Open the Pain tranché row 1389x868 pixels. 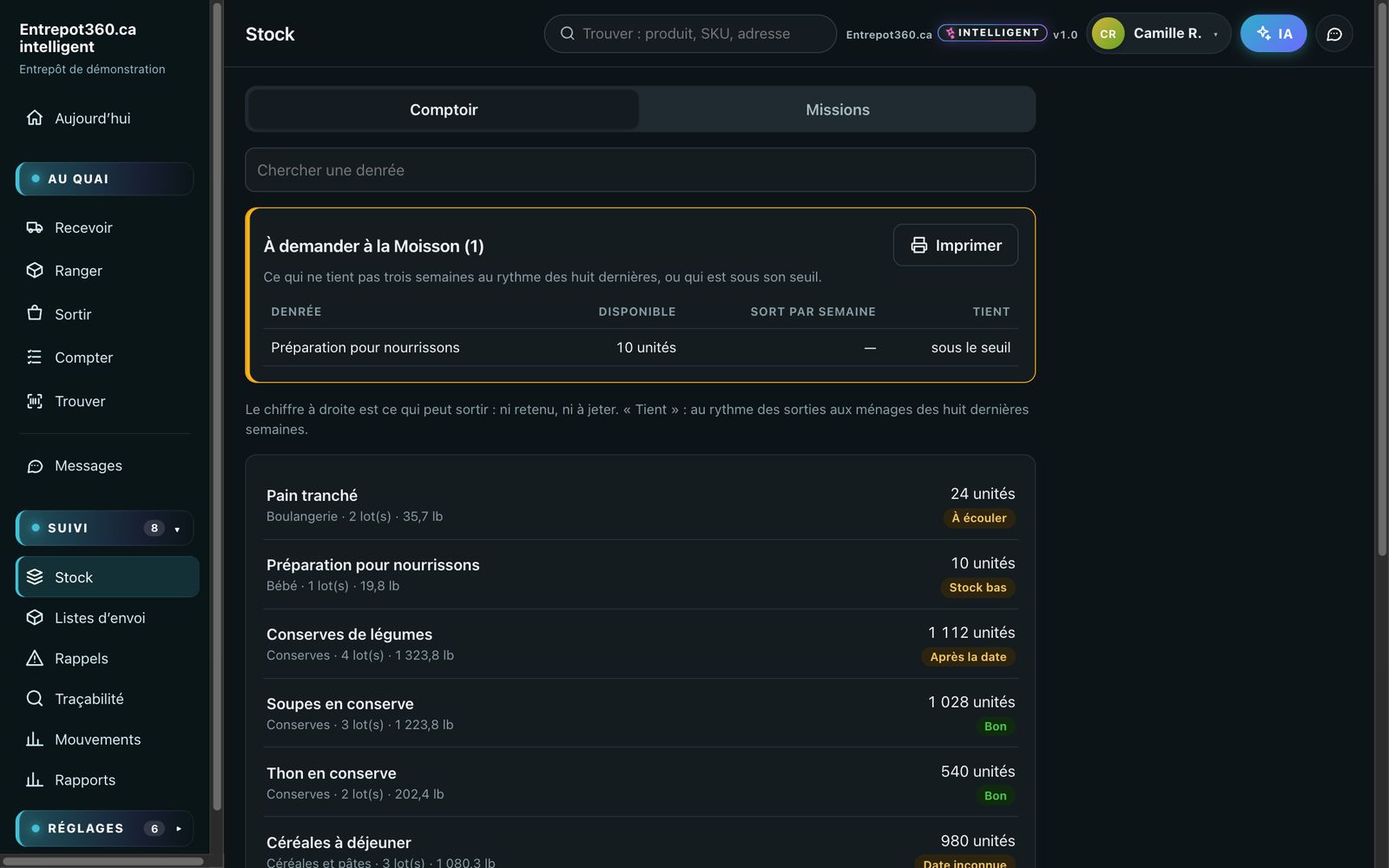(641, 504)
